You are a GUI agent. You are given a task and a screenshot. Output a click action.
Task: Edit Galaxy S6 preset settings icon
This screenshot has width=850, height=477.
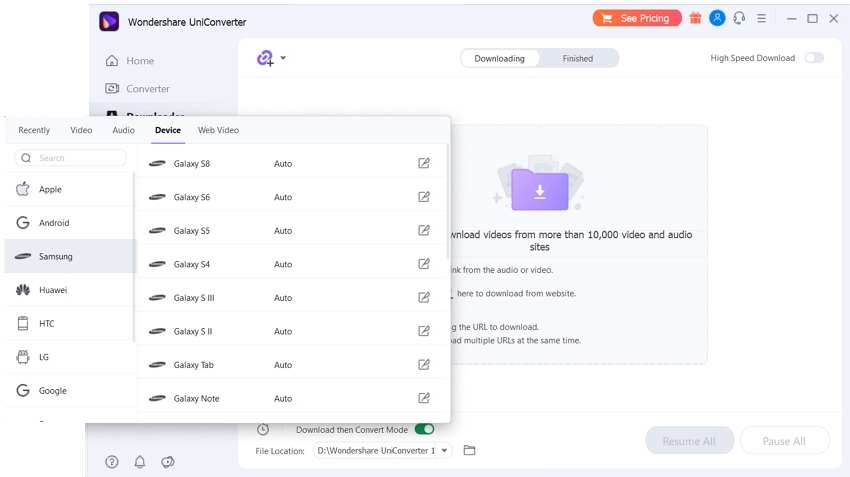(x=424, y=197)
